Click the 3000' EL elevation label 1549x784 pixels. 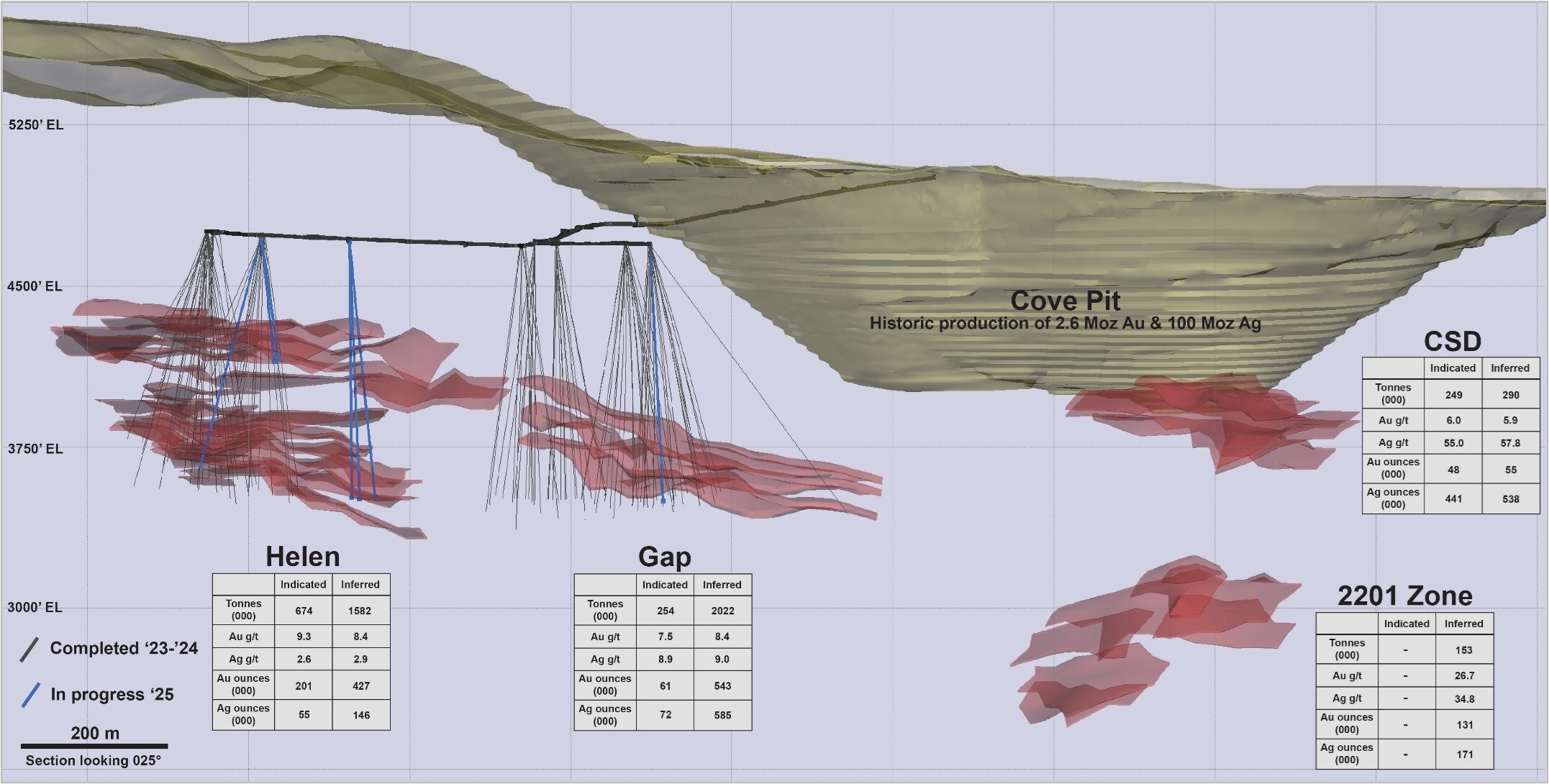[x=35, y=607]
